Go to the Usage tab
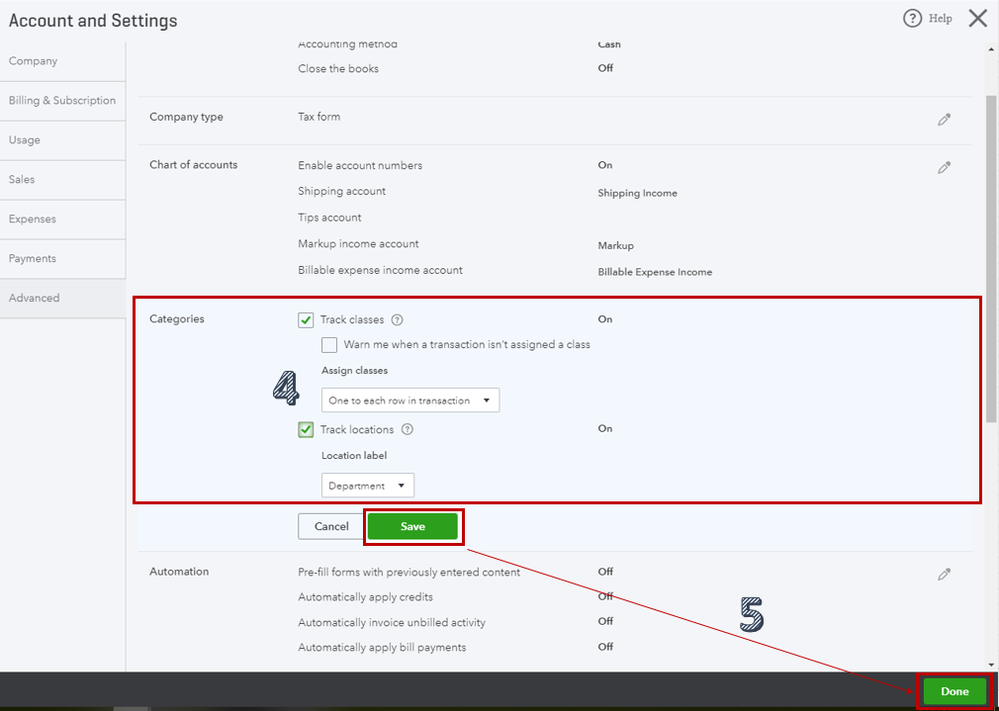The width and height of the screenshot is (999, 711). pyautogui.click(x=63, y=140)
